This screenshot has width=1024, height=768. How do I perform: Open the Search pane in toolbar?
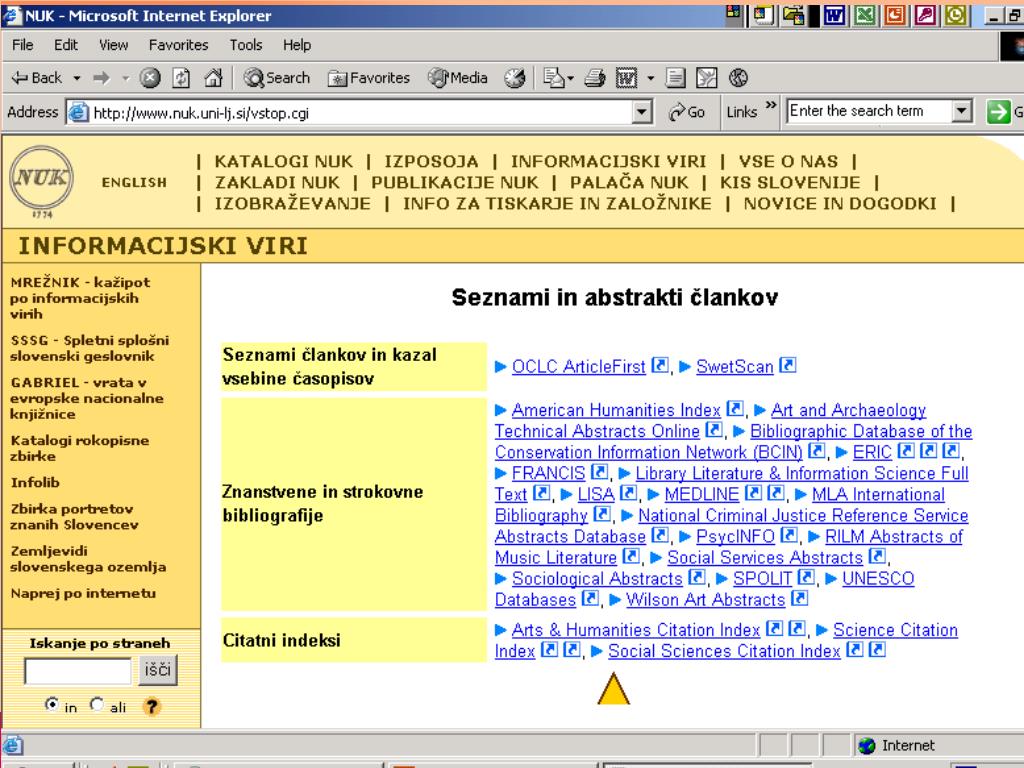coord(276,78)
